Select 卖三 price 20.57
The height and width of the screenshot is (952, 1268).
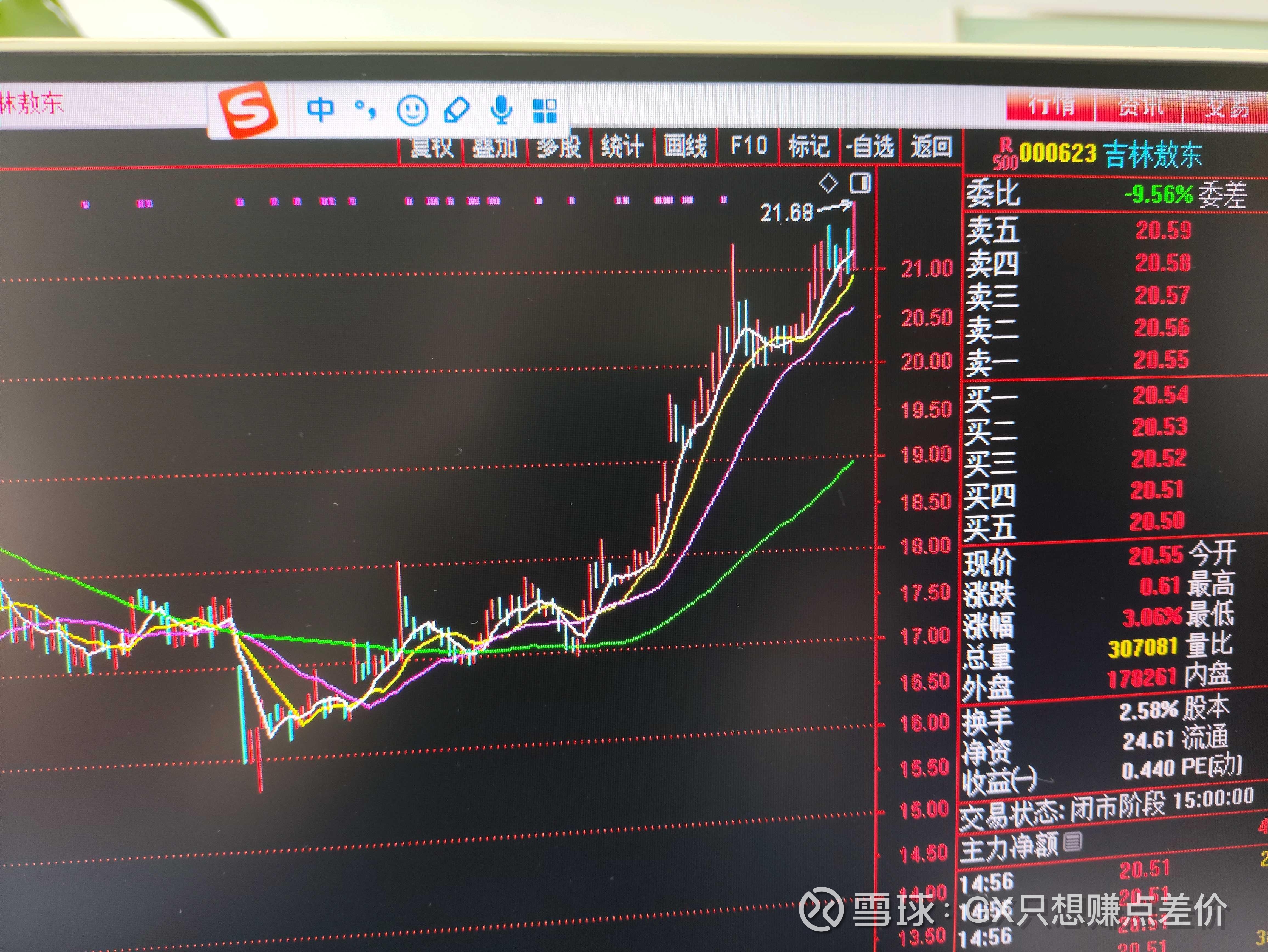click(x=1162, y=296)
